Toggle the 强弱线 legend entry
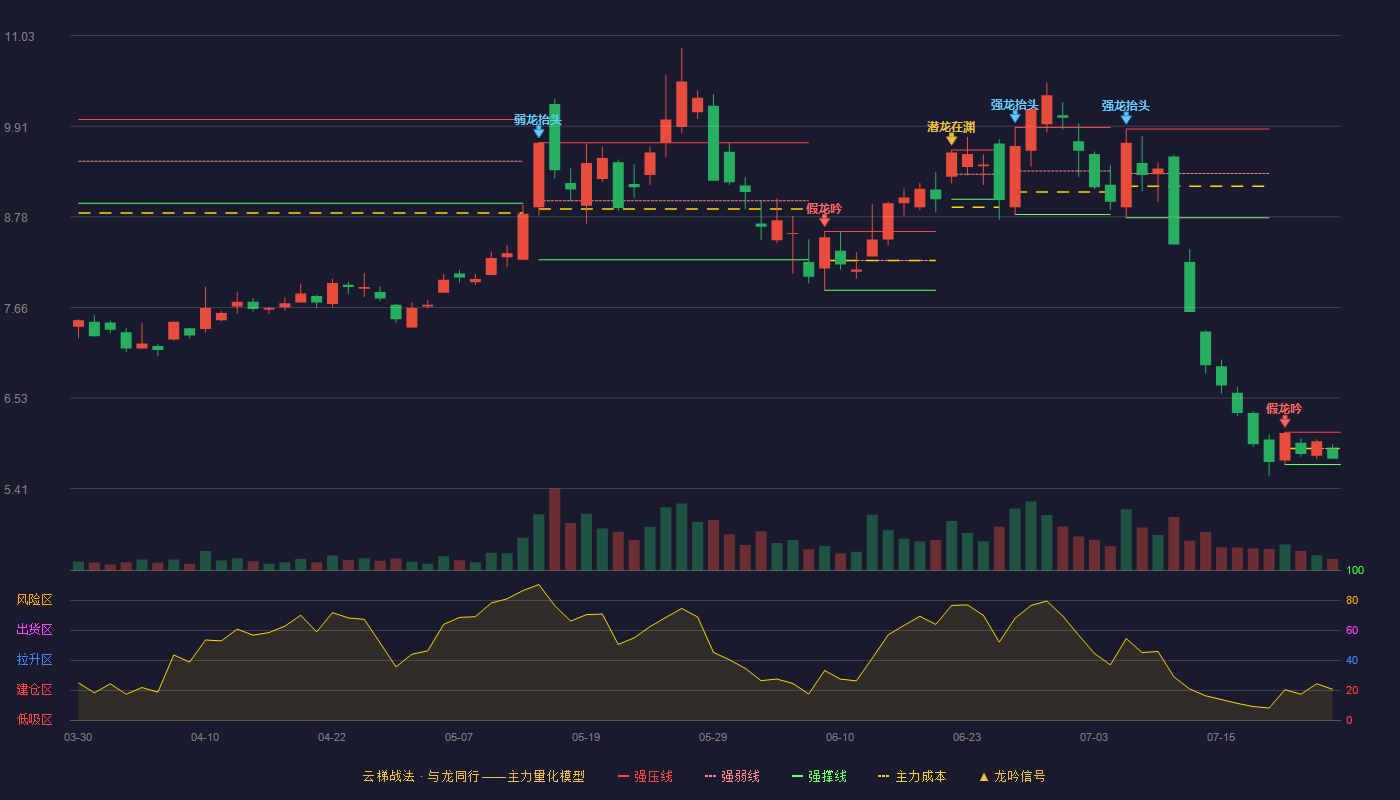Image resolution: width=1400 pixels, height=800 pixels. click(732, 776)
